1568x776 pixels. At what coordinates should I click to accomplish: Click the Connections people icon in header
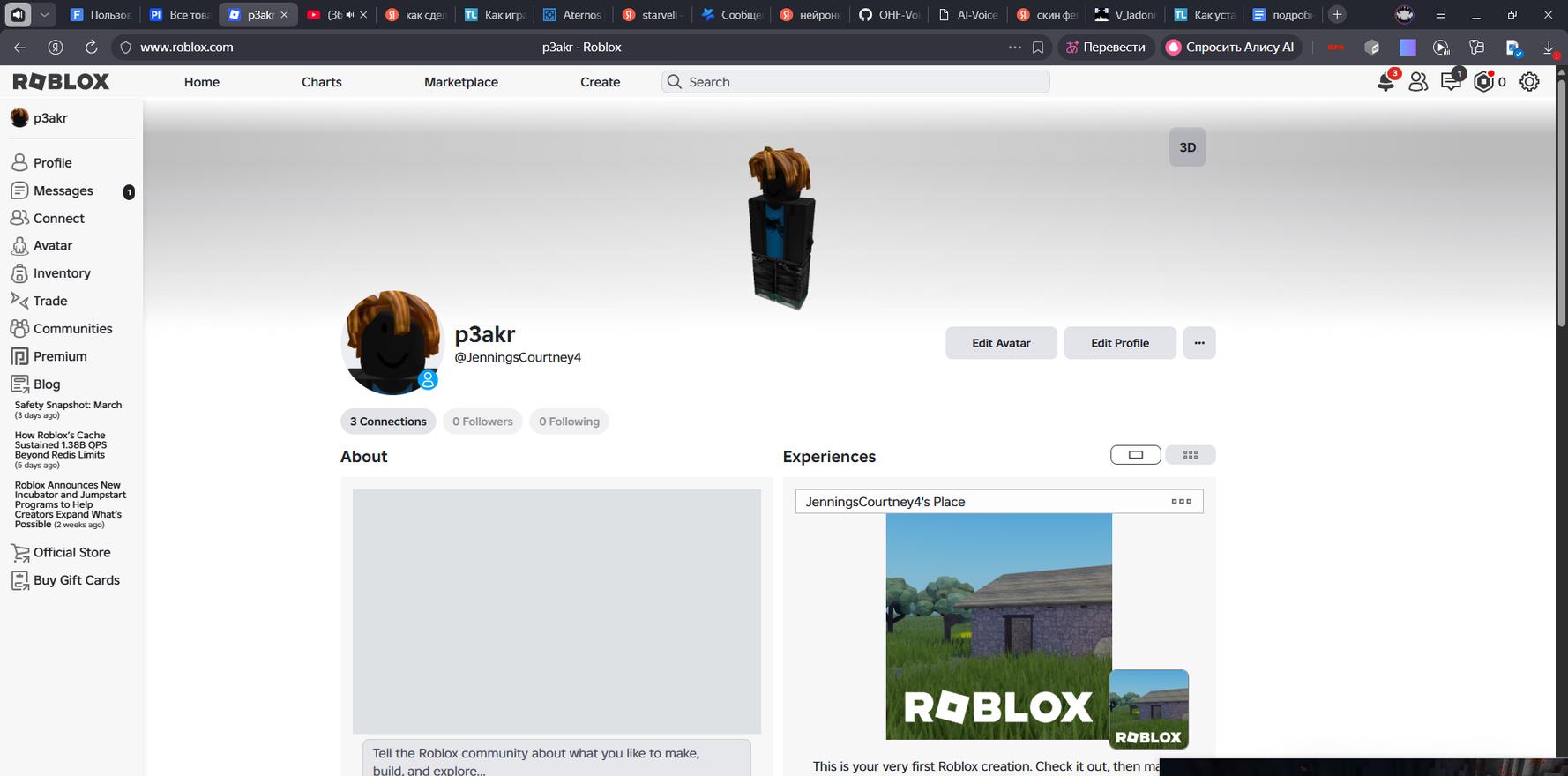click(x=1418, y=82)
